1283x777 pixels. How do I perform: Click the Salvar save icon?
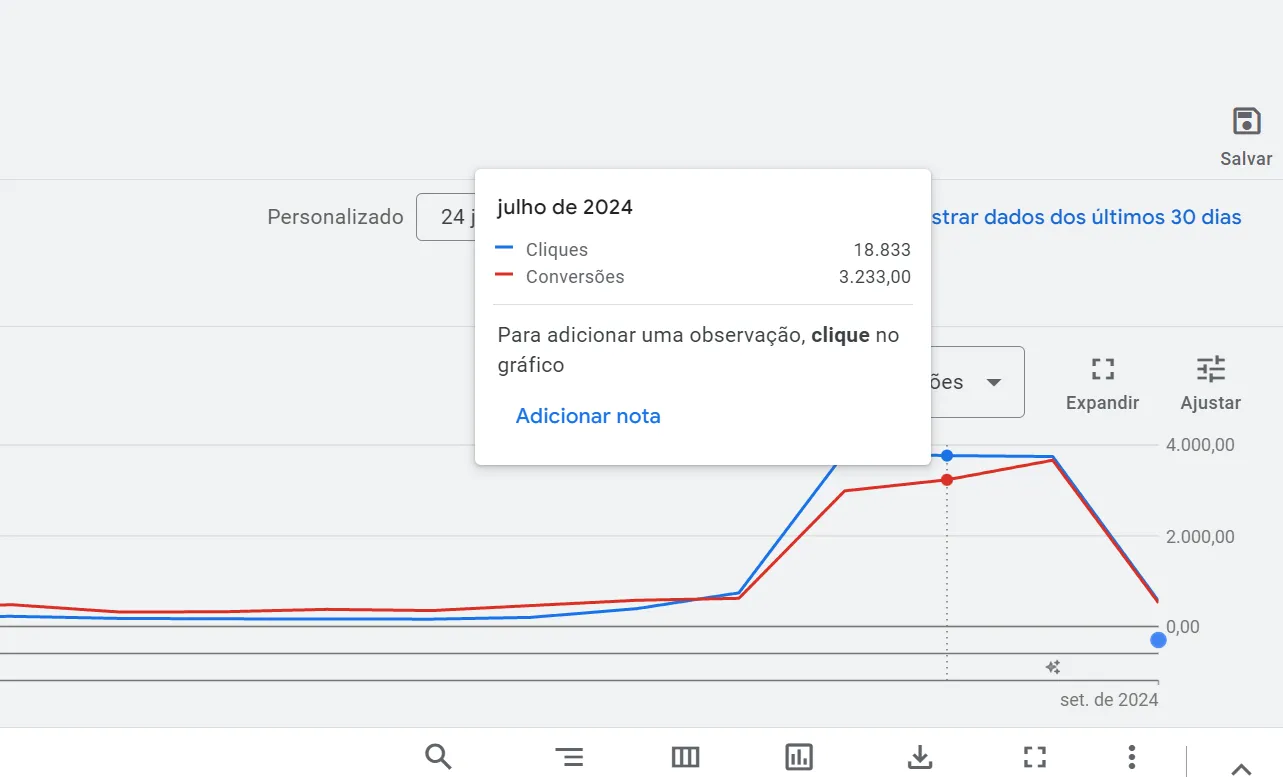[x=1246, y=123]
